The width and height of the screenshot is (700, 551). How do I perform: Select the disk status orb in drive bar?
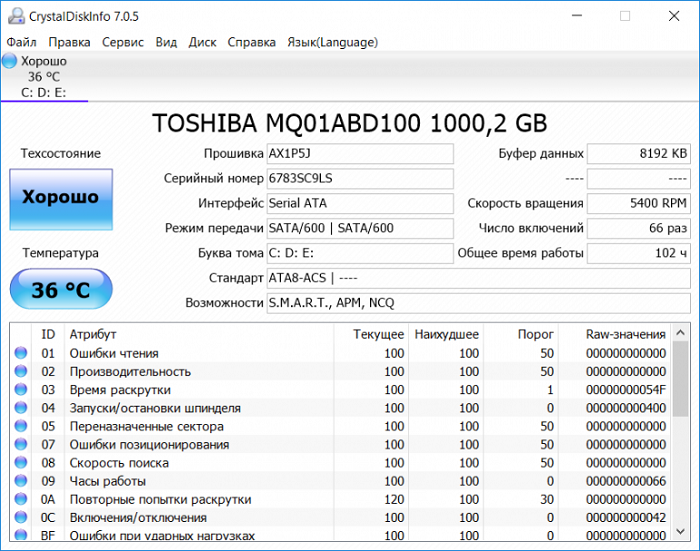click(9, 61)
